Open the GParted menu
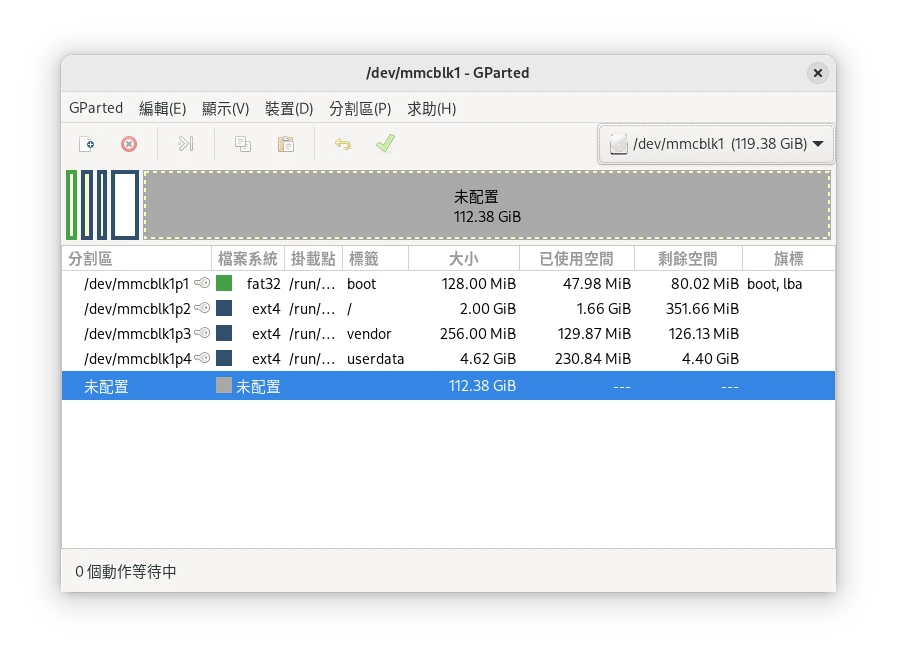 tap(96, 108)
